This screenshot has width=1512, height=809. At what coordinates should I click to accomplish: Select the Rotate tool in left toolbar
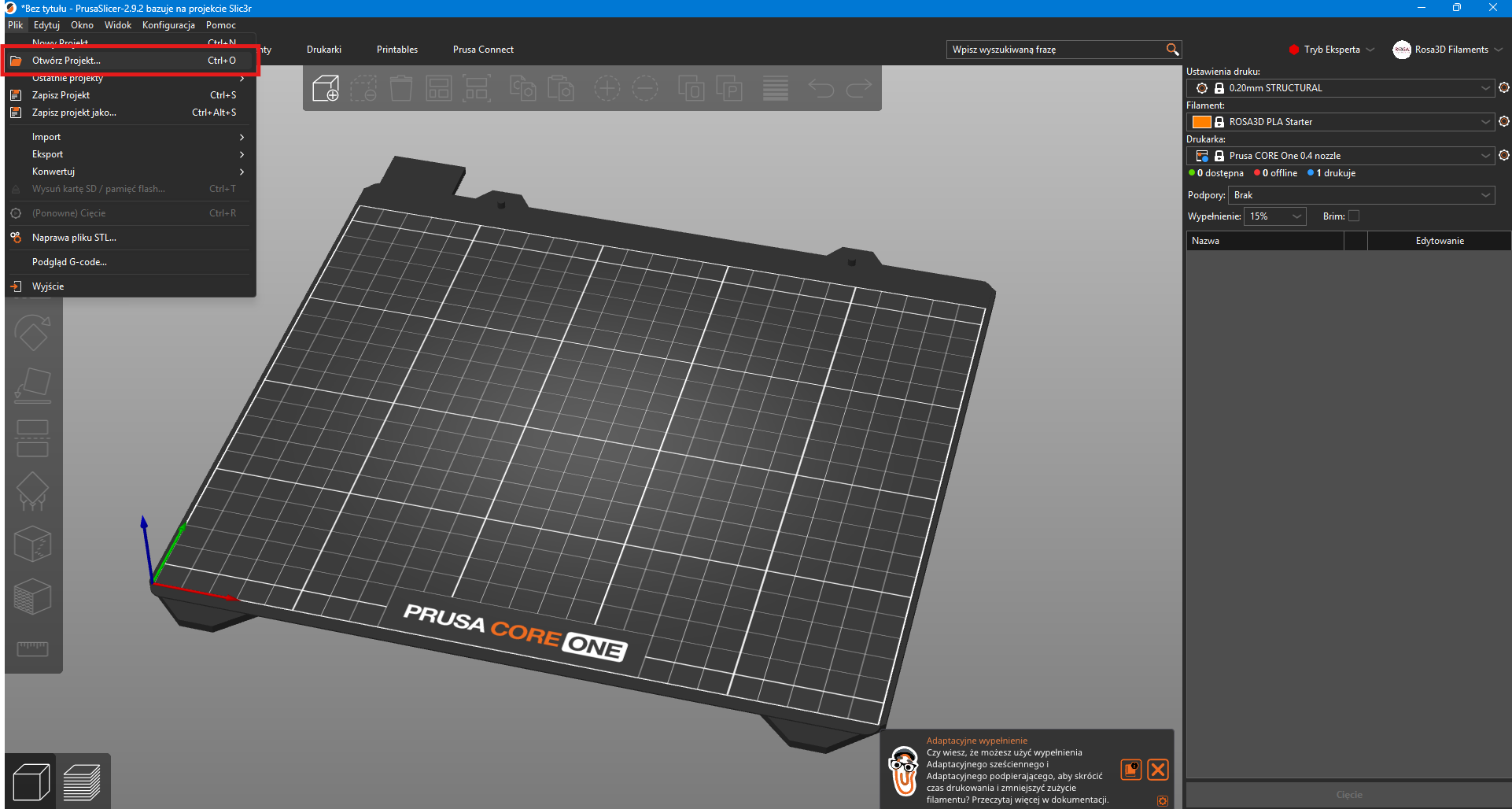click(33, 333)
